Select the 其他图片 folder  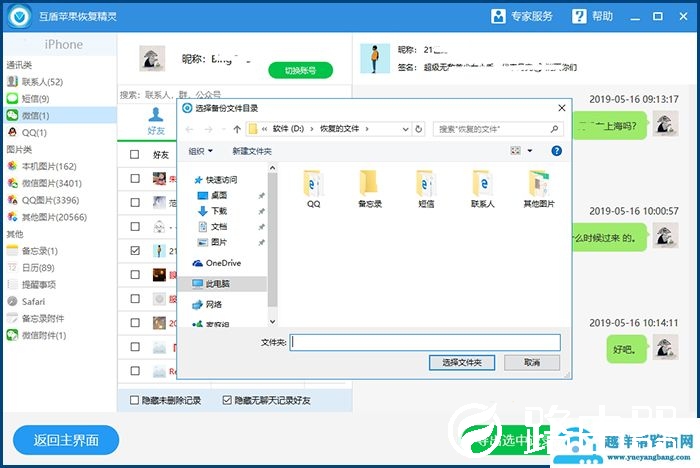pyautogui.click(x=539, y=189)
